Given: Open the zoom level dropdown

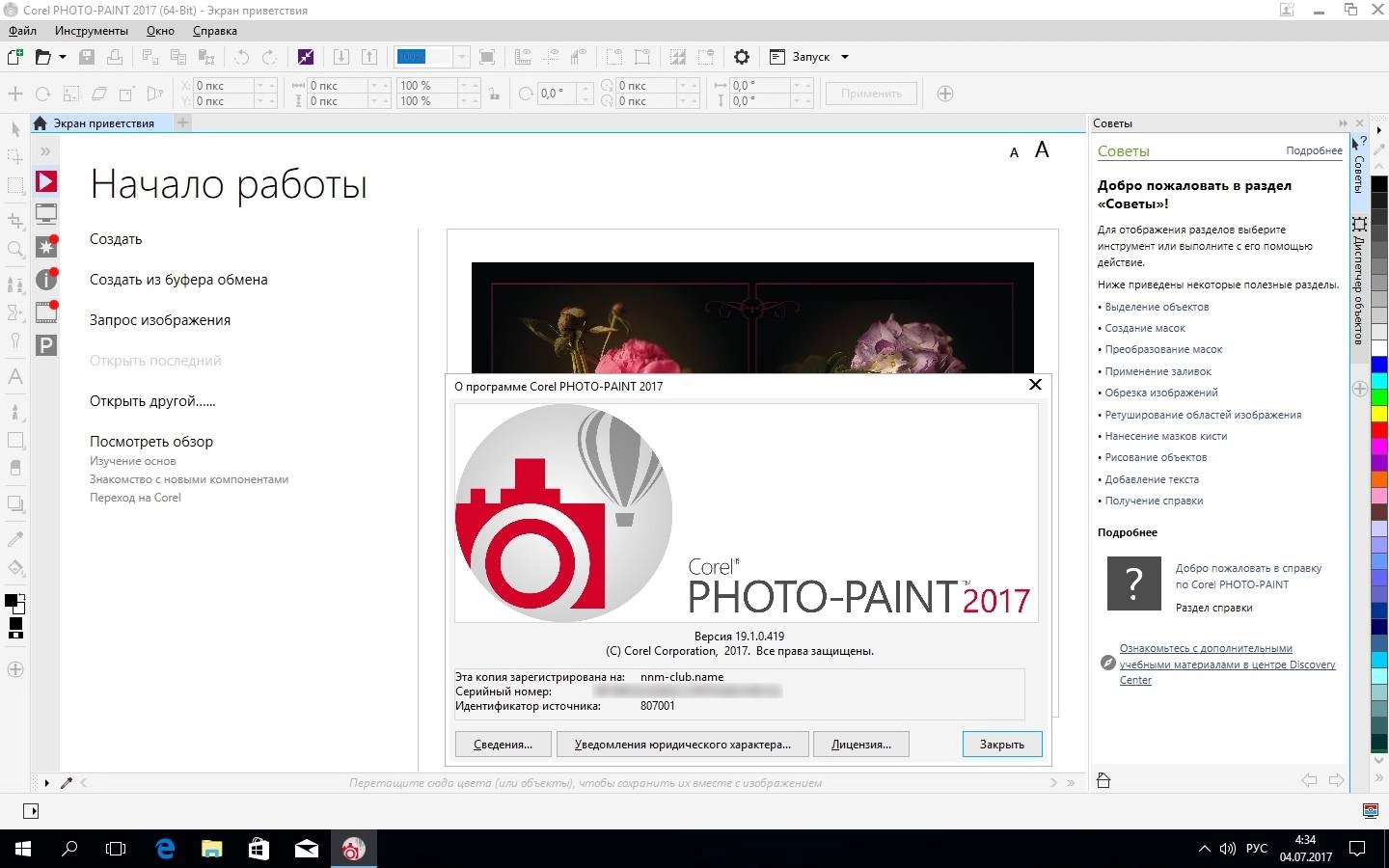Looking at the screenshot, I should click(461, 57).
